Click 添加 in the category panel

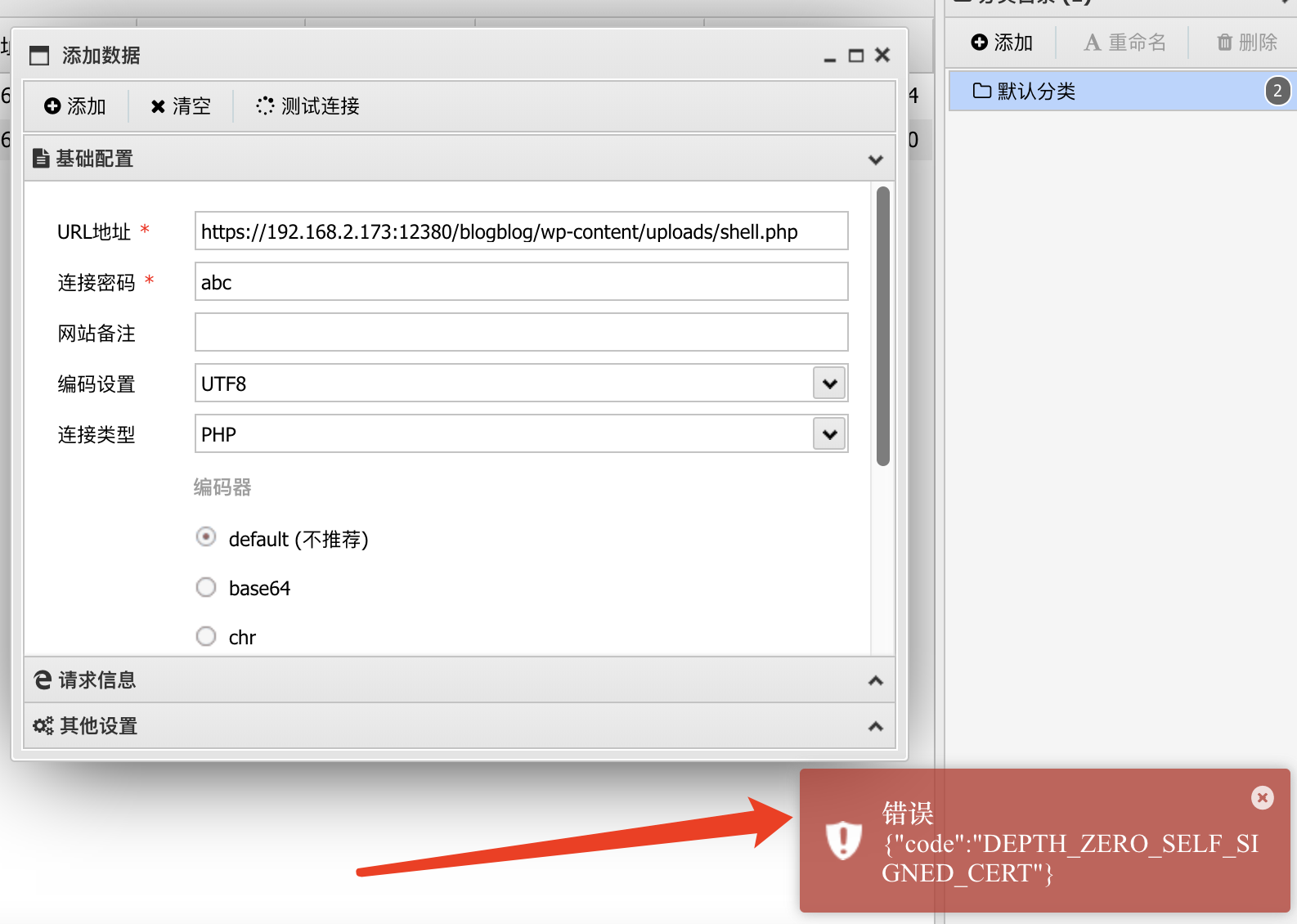click(x=1002, y=43)
